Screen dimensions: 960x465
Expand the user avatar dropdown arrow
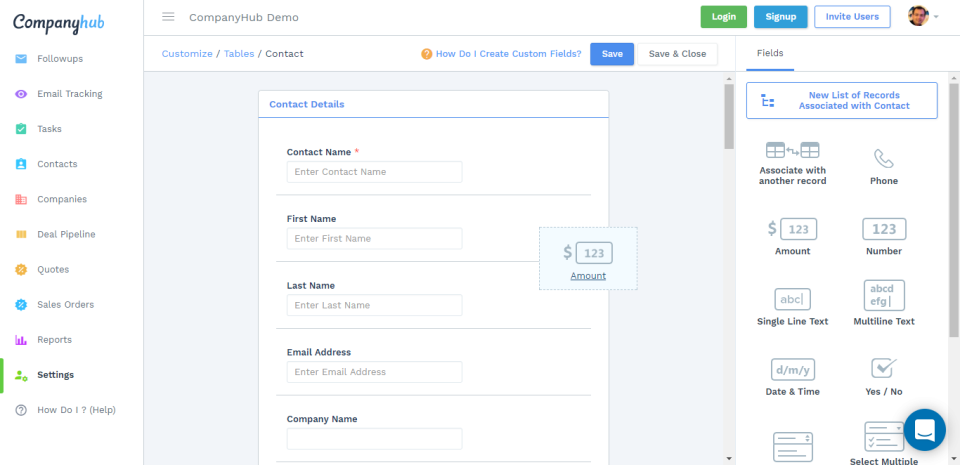(936, 17)
